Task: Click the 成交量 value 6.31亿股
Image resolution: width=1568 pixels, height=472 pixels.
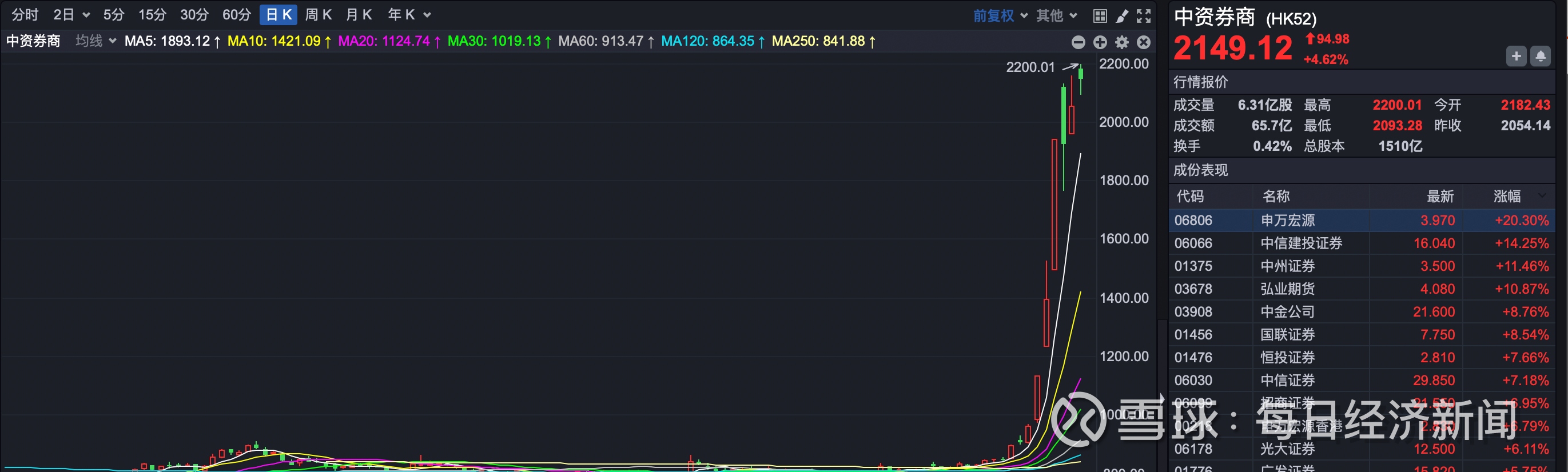Action: point(1265,105)
